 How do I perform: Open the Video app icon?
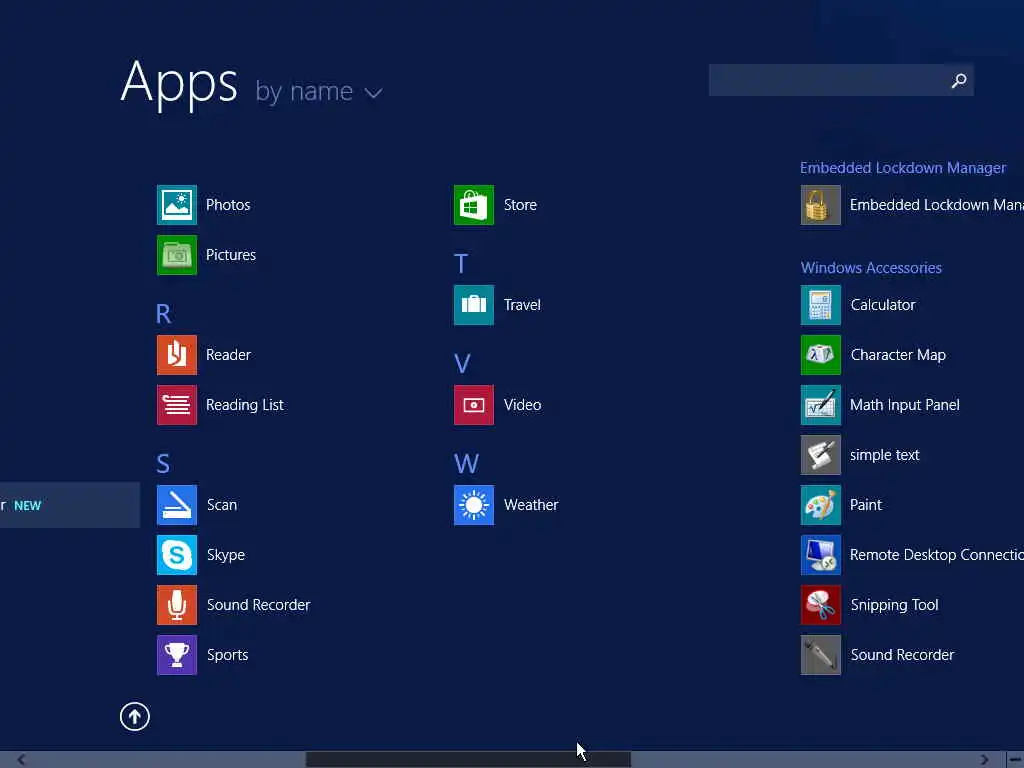(473, 405)
